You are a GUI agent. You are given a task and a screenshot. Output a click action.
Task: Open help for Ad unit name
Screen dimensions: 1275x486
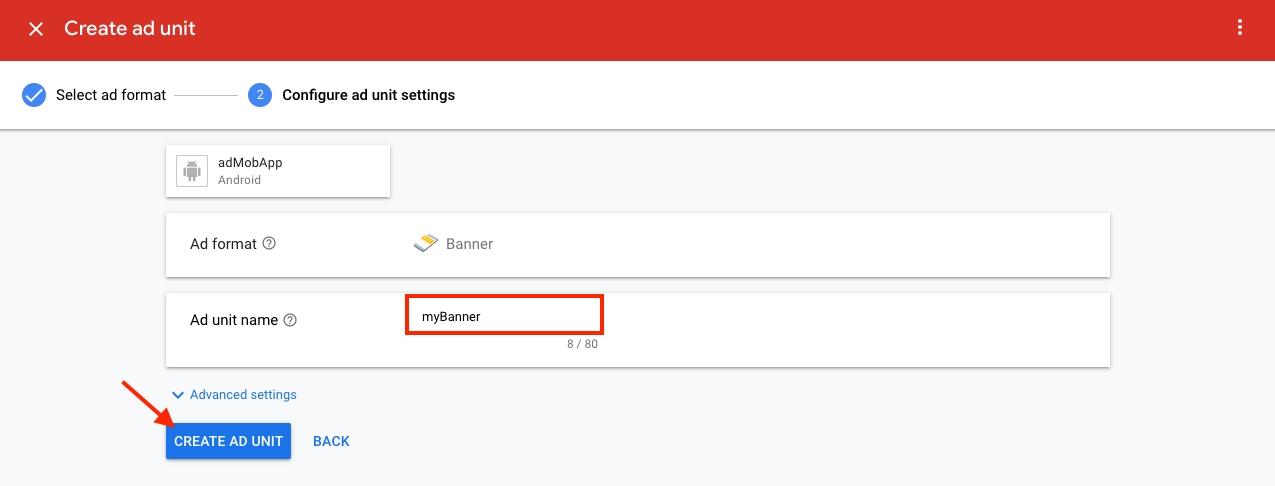click(x=290, y=321)
